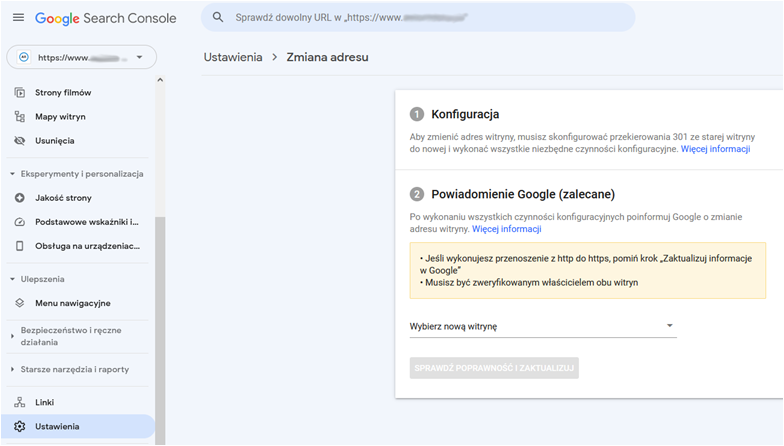Screen dimensions: 784x446
Task: Open Strony filmów report
Action: point(63,92)
